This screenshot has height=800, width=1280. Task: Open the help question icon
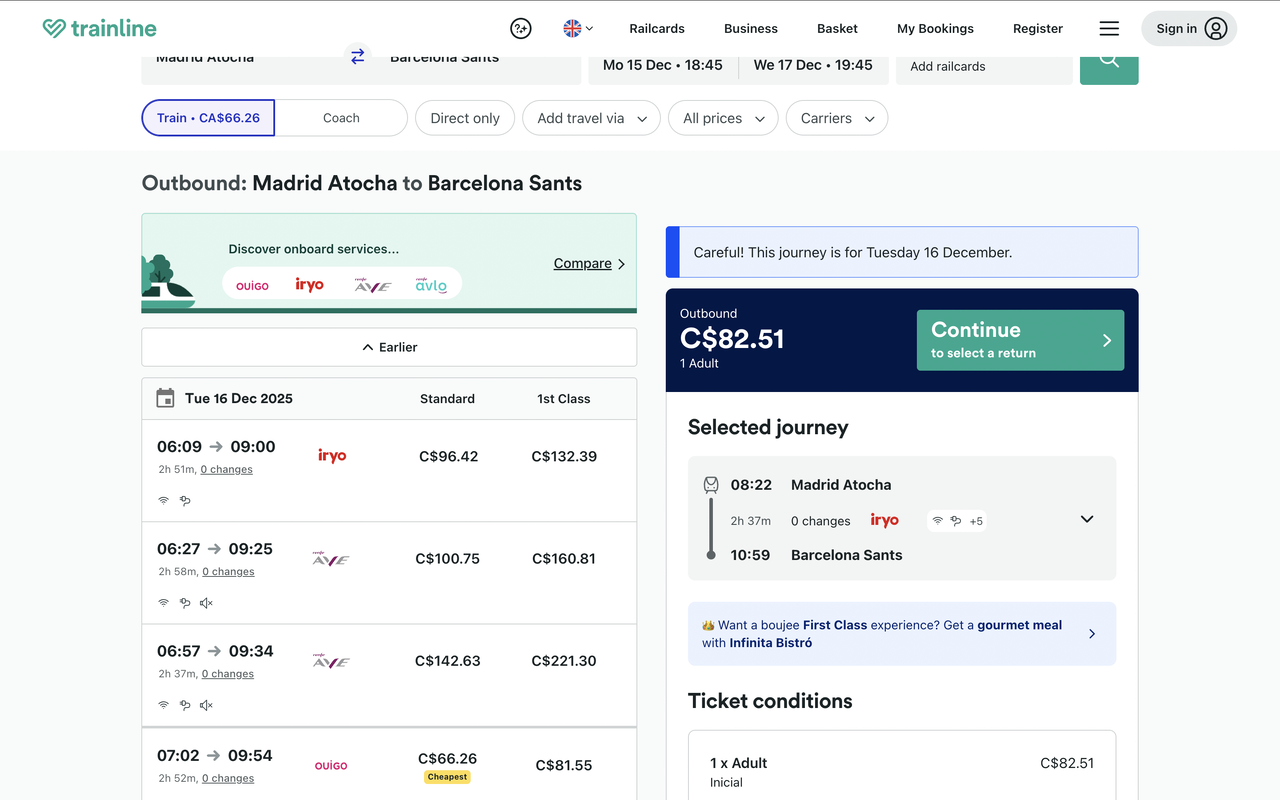coord(520,29)
